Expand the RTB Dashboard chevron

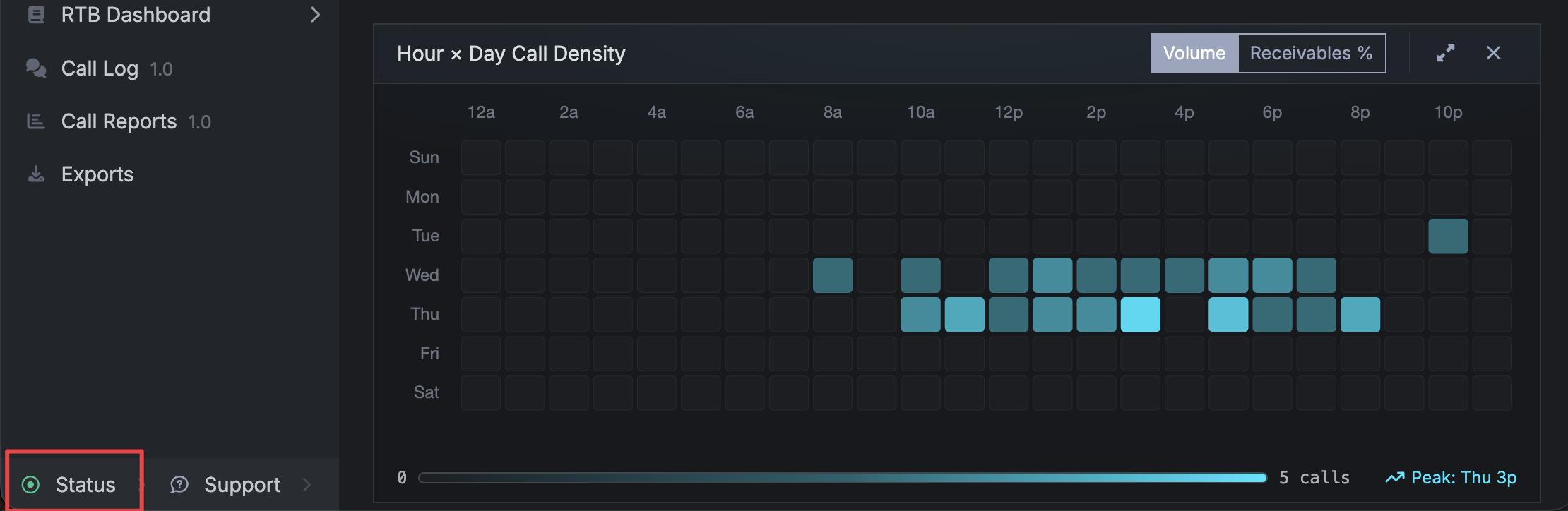pyautogui.click(x=316, y=14)
